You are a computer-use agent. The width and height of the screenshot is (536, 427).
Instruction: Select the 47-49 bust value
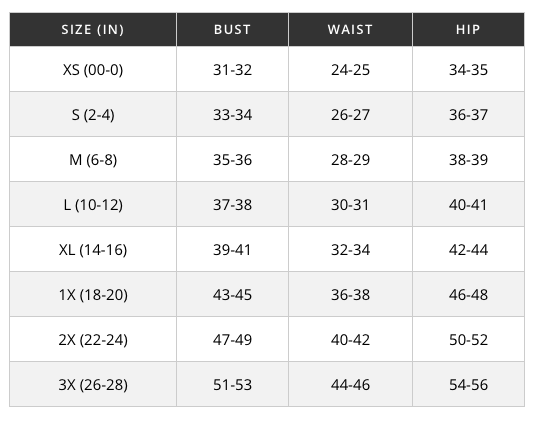(x=232, y=339)
